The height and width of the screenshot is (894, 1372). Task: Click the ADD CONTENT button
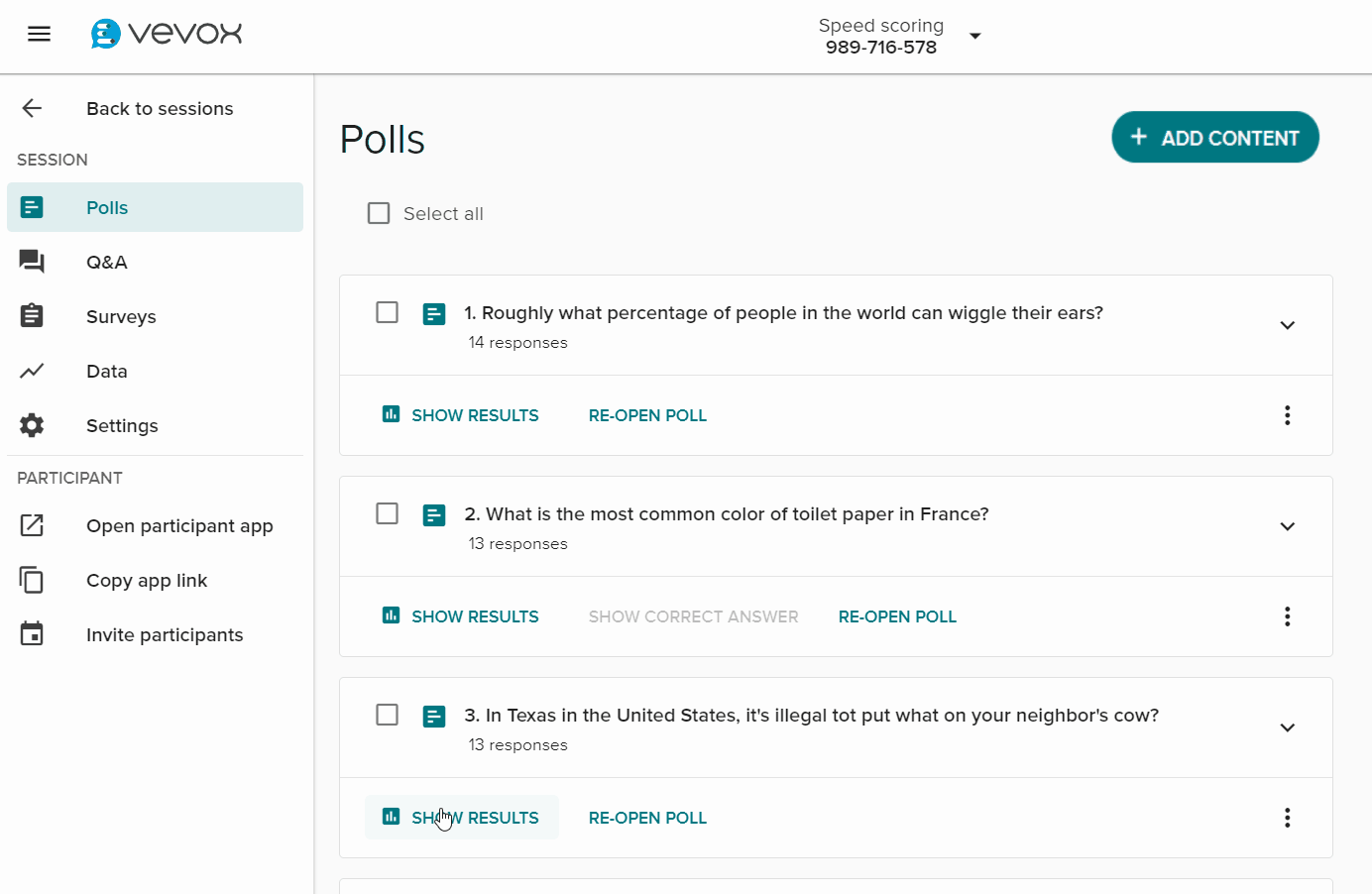point(1215,137)
